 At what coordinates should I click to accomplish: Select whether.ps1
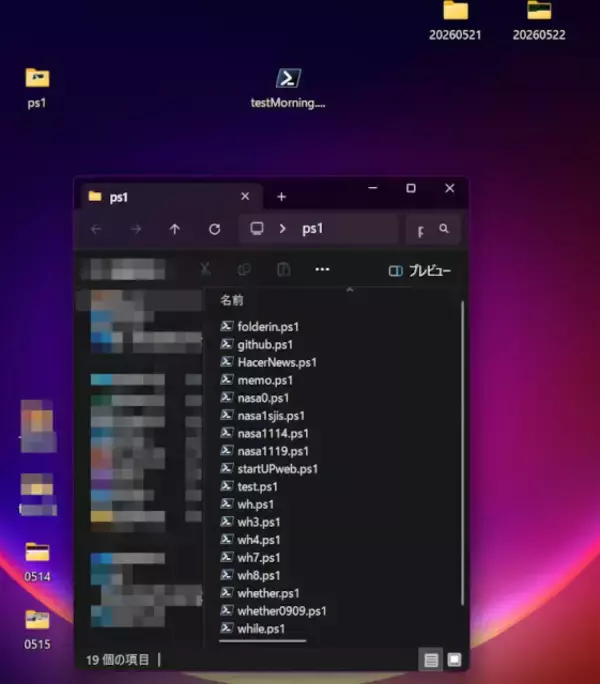click(x=260, y=593)
